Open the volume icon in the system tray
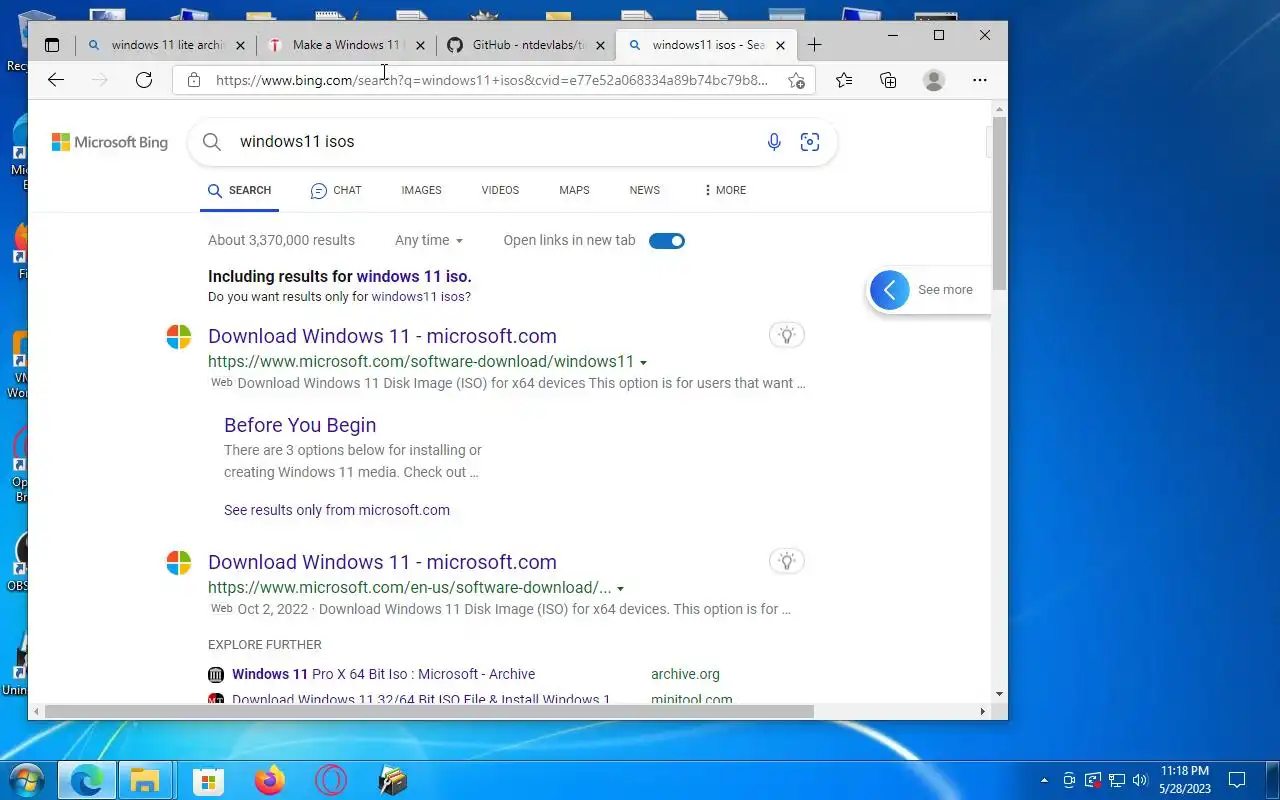Viewport: 1280px width, 800px height. 1140,780
